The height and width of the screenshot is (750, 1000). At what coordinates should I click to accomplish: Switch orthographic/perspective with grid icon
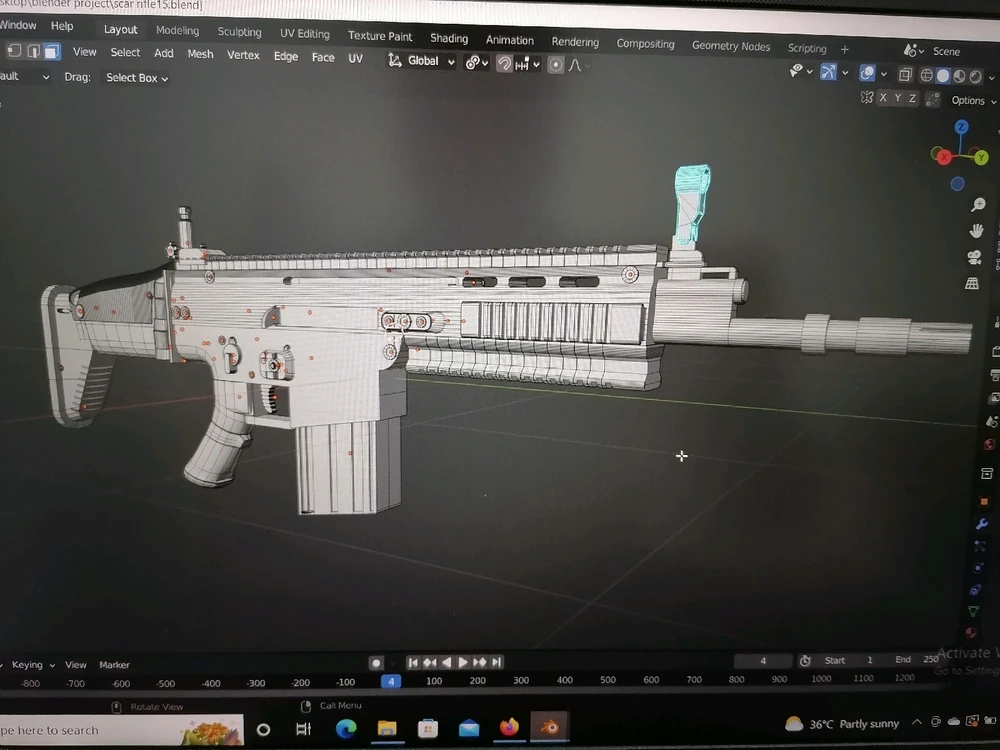pos(971,284)
